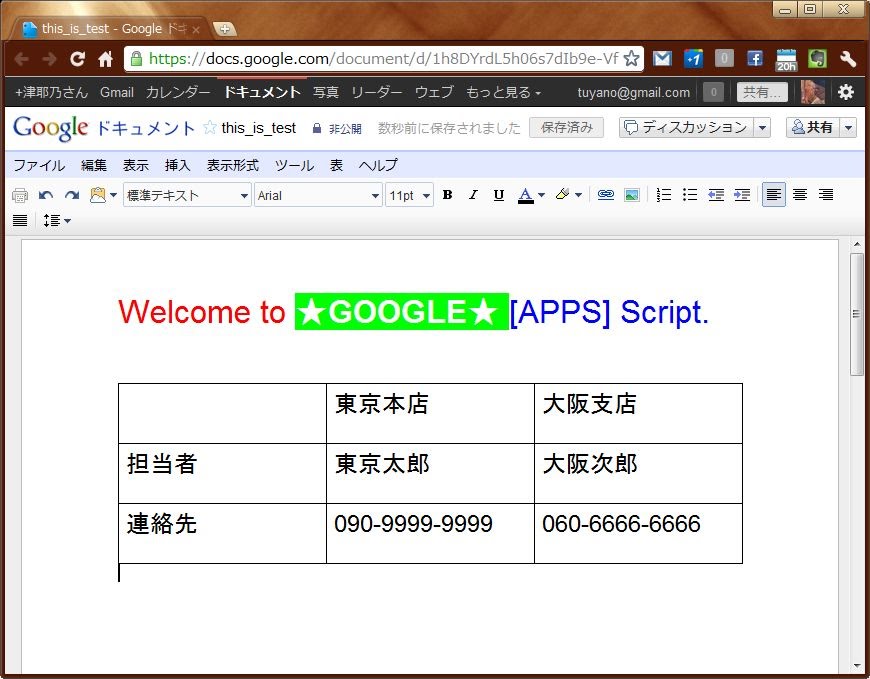Toggle underline formatting
The height and width of the screenshot is (679, 870).
[x=498, y=195]
